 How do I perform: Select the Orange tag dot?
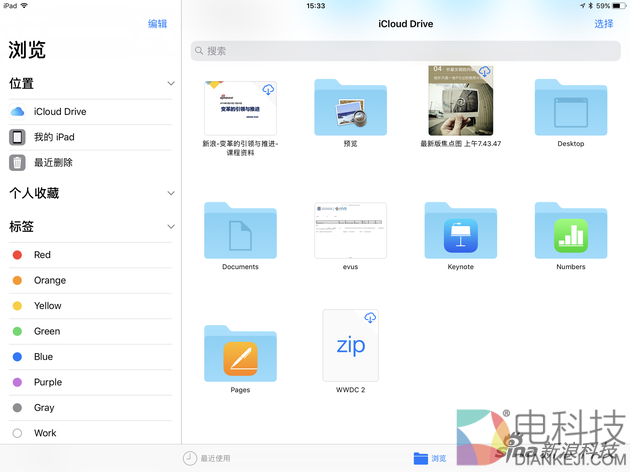click(x=17, y=280)
